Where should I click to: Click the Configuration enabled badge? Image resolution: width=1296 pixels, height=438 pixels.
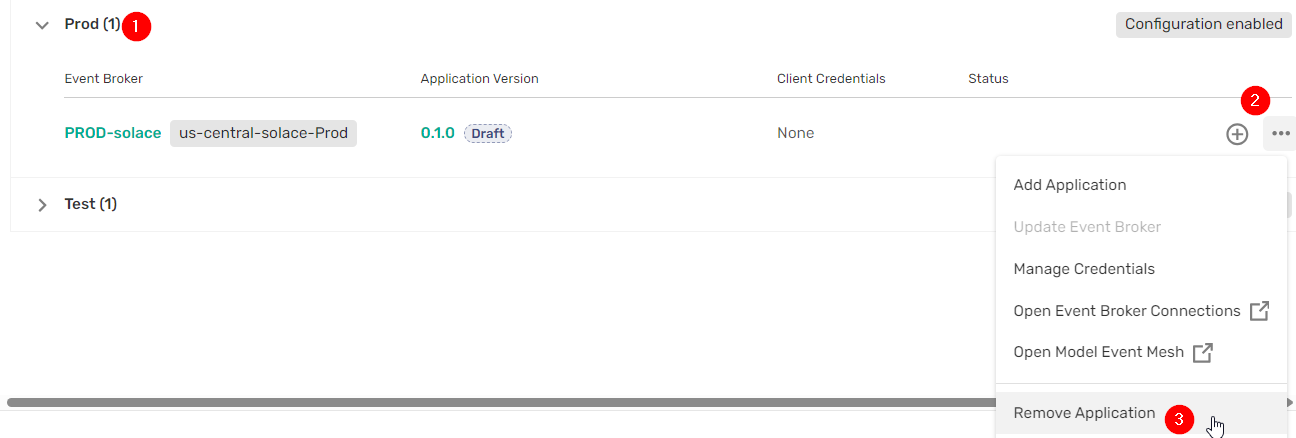(1203, 25)
